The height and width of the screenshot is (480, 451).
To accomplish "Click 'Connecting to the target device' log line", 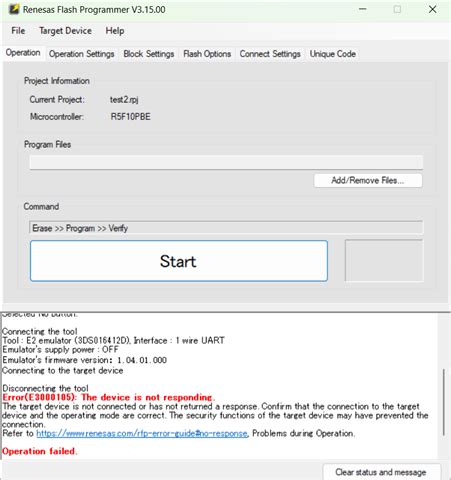I will tap(63, 370).
